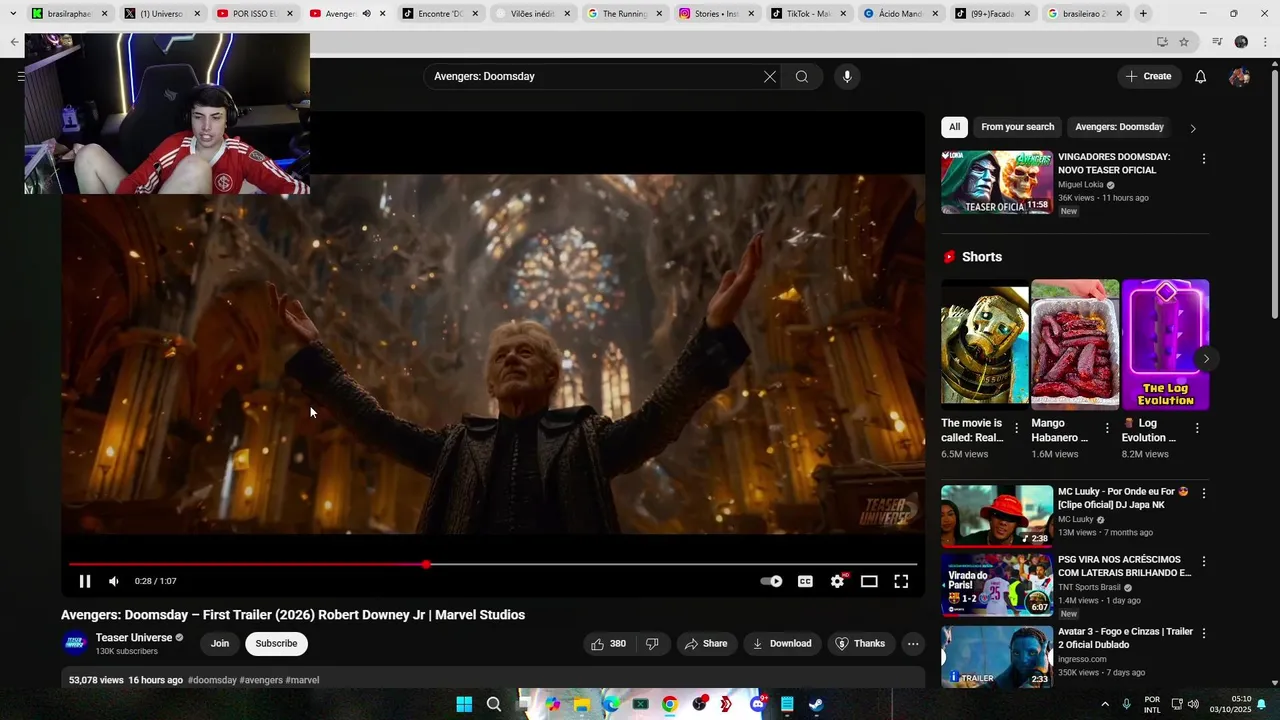Go back with the browser back arrow

point(13,42)
